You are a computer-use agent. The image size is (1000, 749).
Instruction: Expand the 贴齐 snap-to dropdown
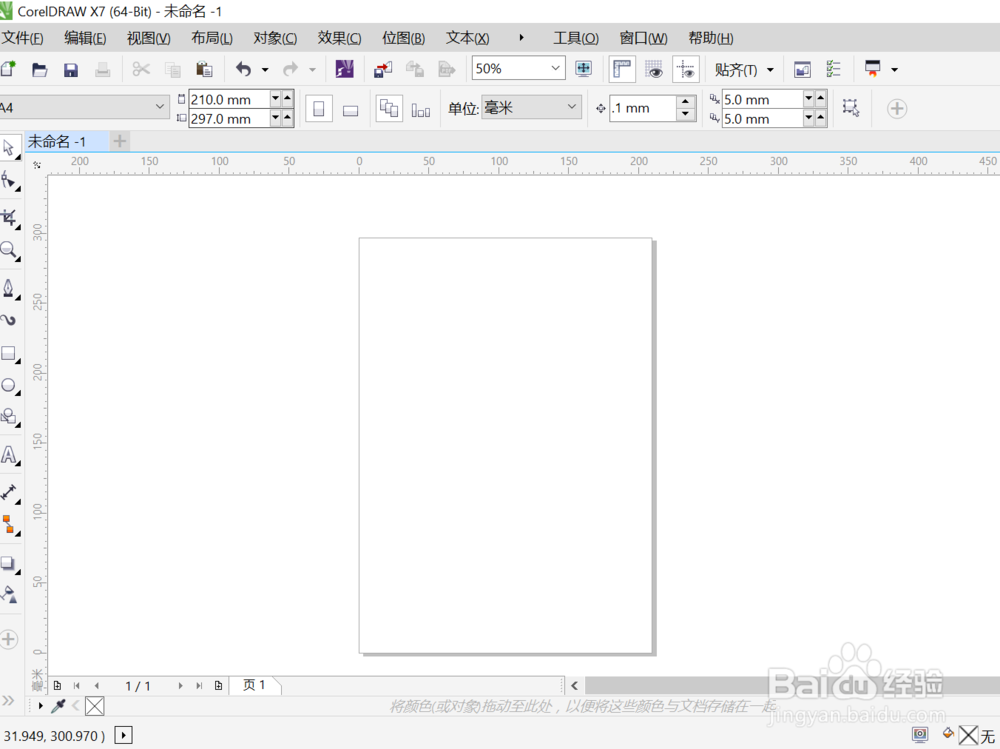tap(770, 70)
